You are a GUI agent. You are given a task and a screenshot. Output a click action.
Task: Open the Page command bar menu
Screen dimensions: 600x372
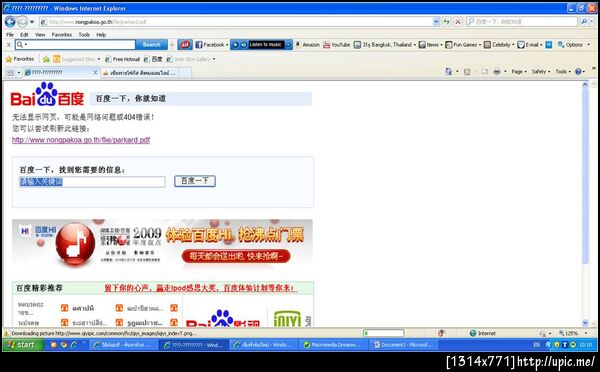point(519,72)
